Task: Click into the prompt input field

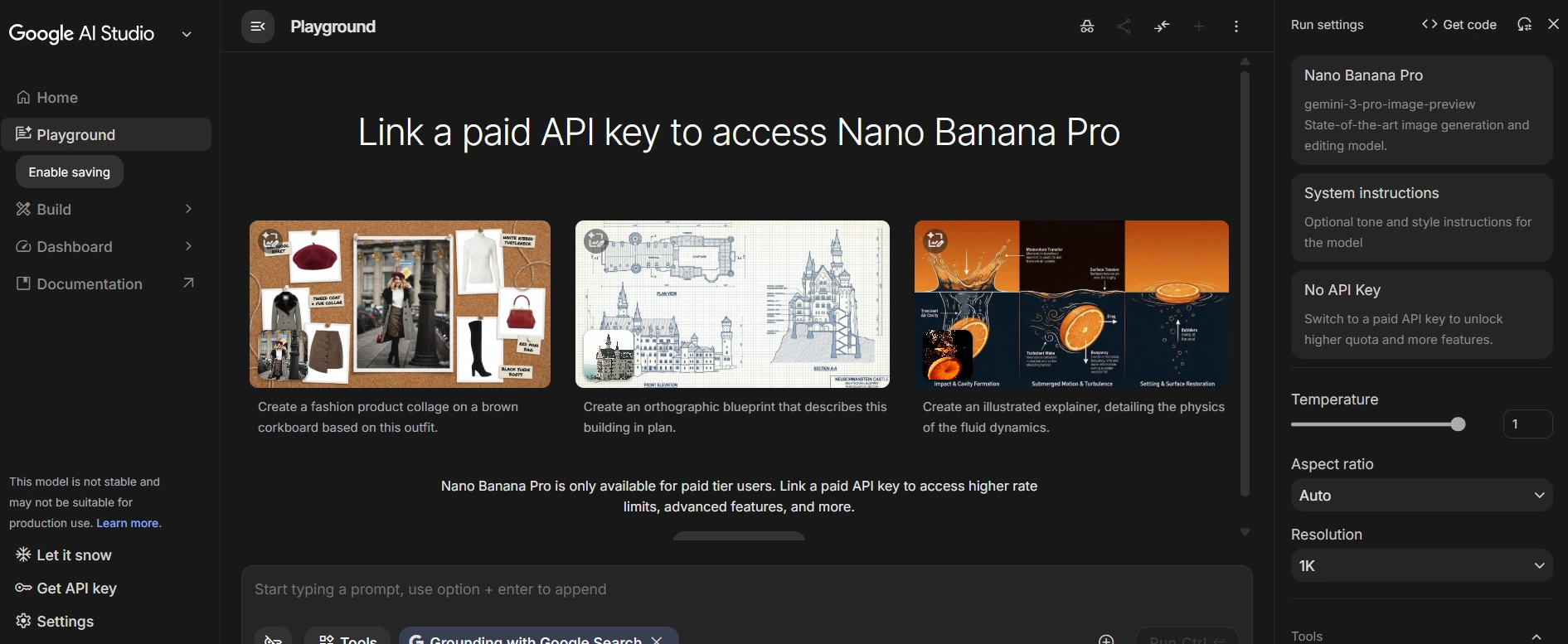Action: point(746,589)
